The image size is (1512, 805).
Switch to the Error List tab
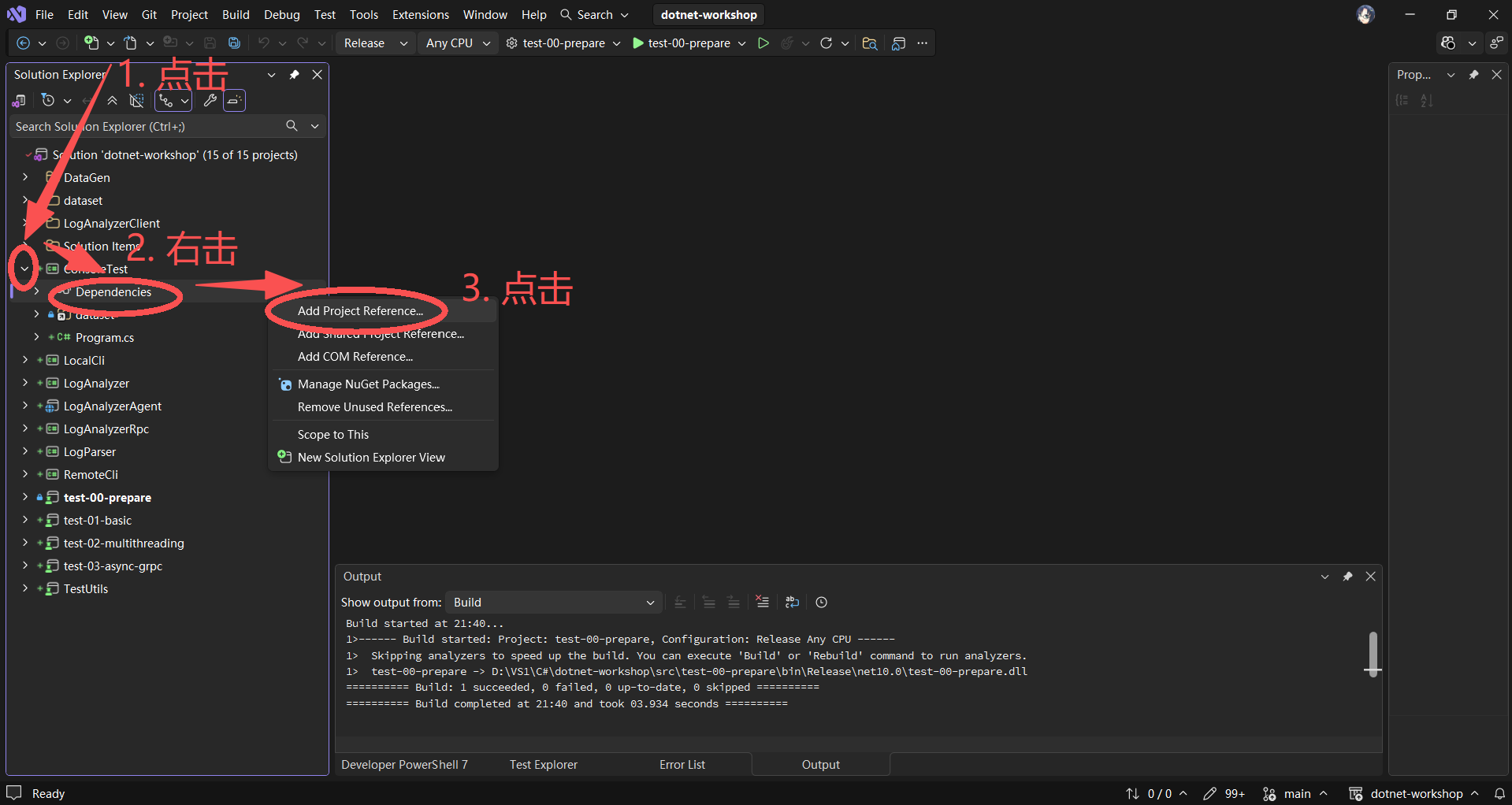tap(682, 765)
